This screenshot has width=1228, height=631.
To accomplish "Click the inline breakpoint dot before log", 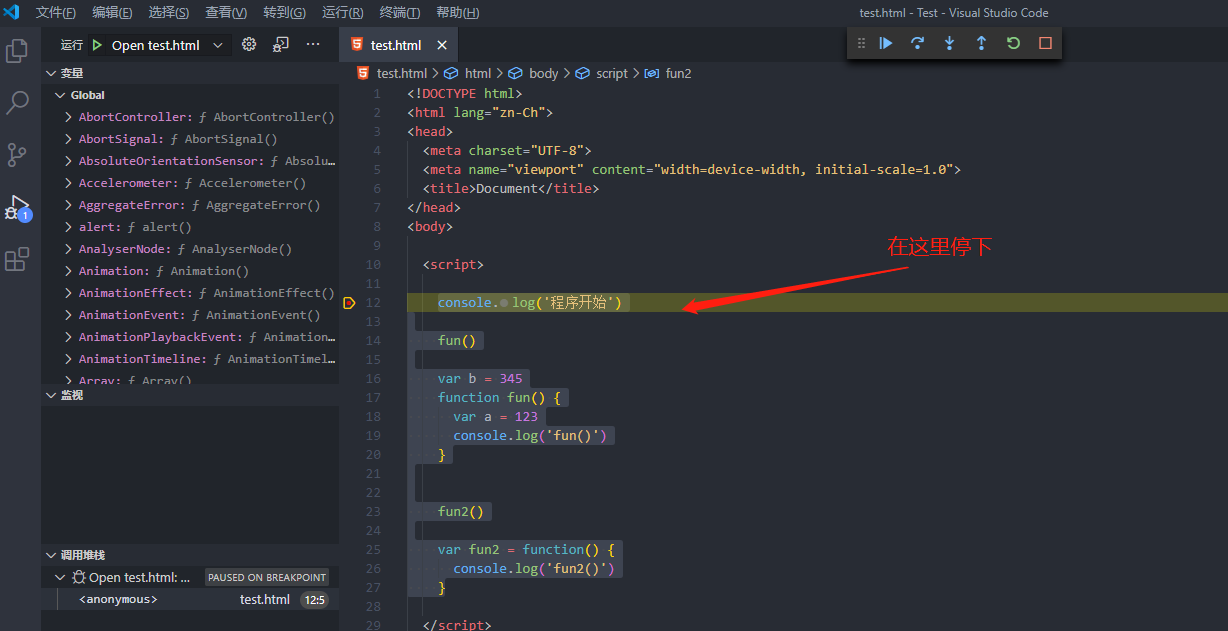I will 504,303.
